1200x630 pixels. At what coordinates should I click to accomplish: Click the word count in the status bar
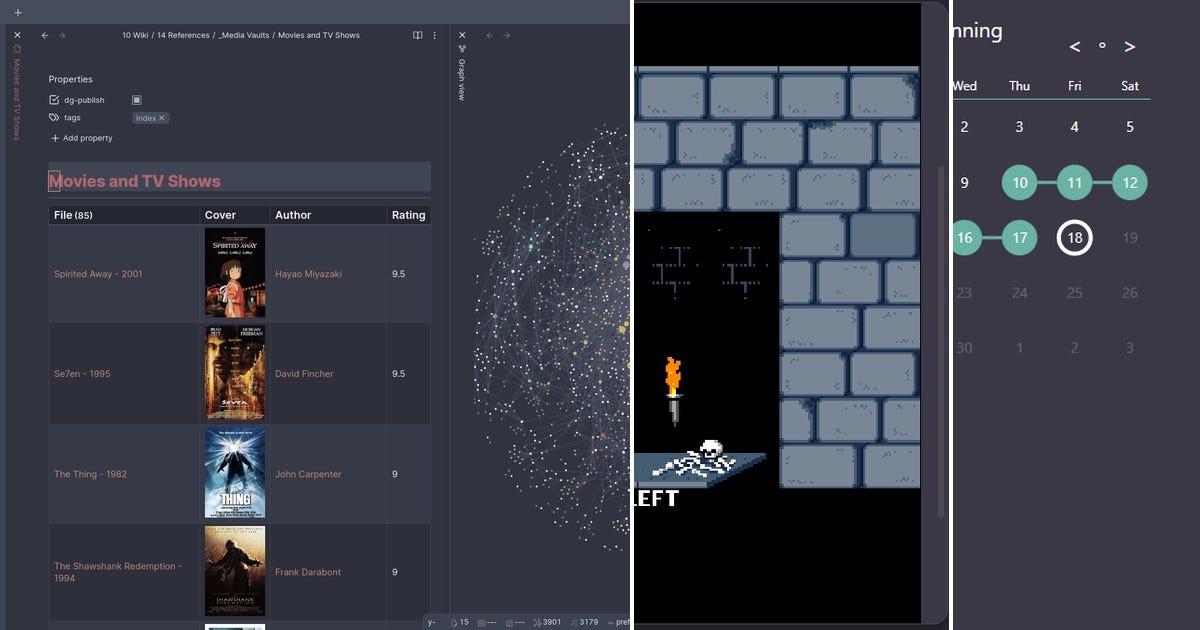pos(548,621)
